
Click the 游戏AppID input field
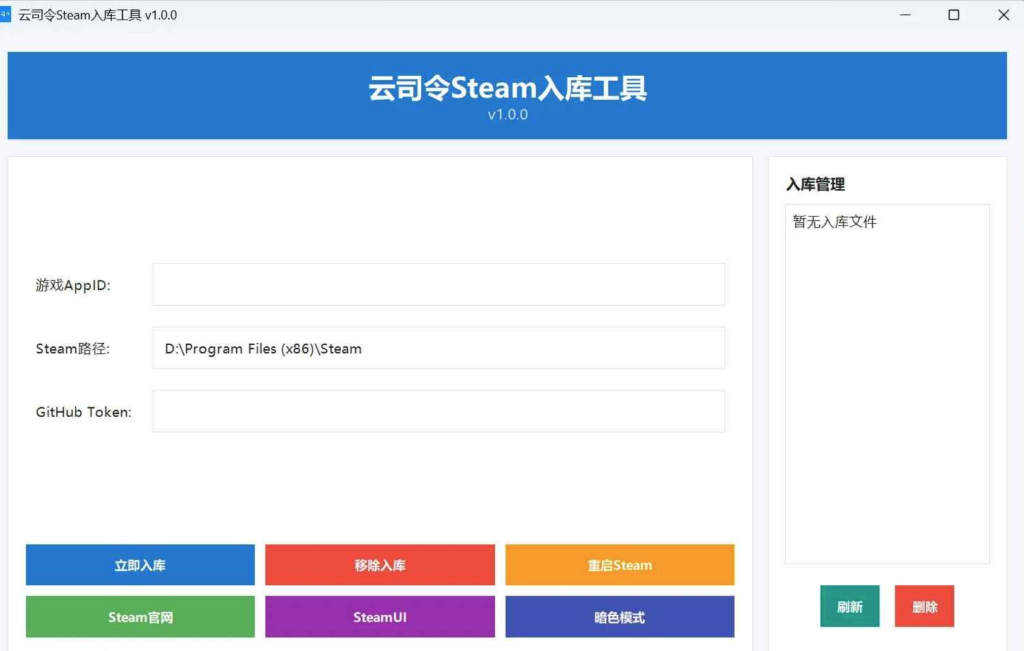click(x=438, y=284)
